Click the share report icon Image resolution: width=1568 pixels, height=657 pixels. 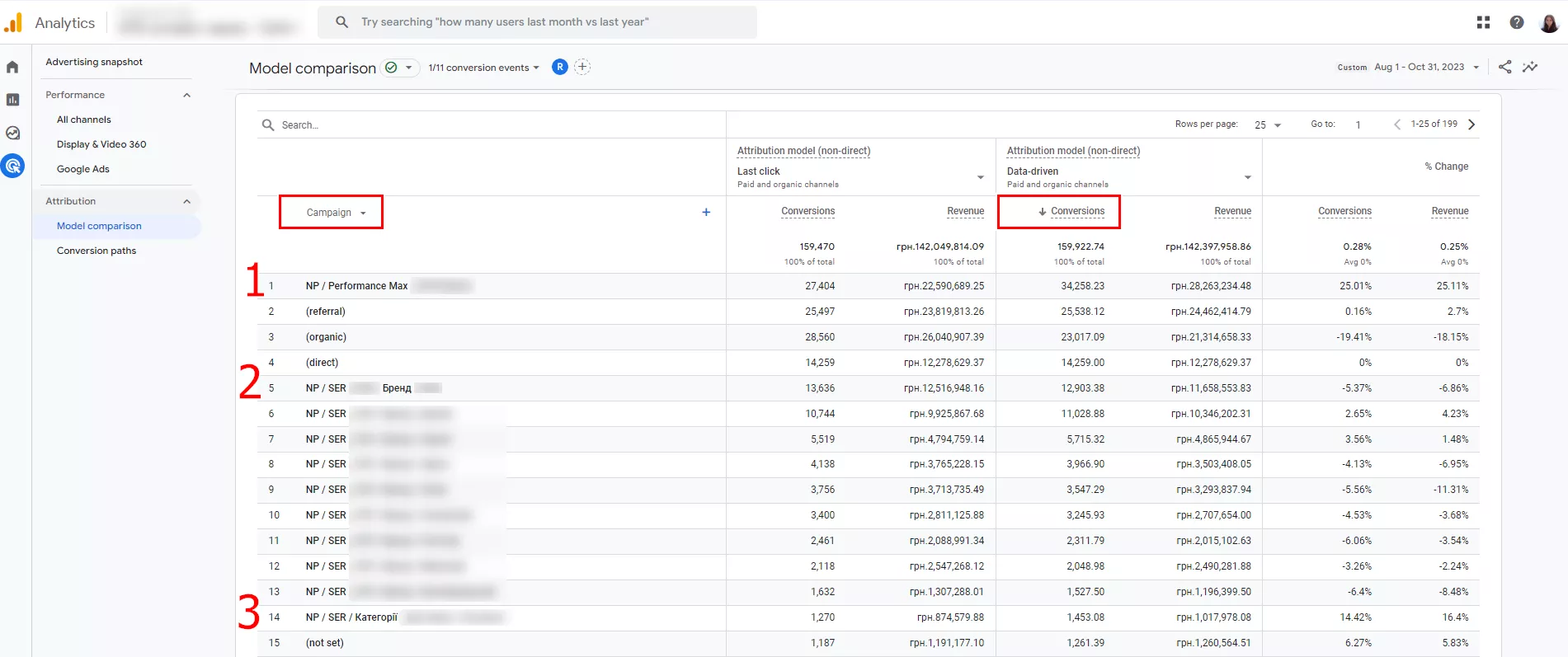coord(1504,67)
